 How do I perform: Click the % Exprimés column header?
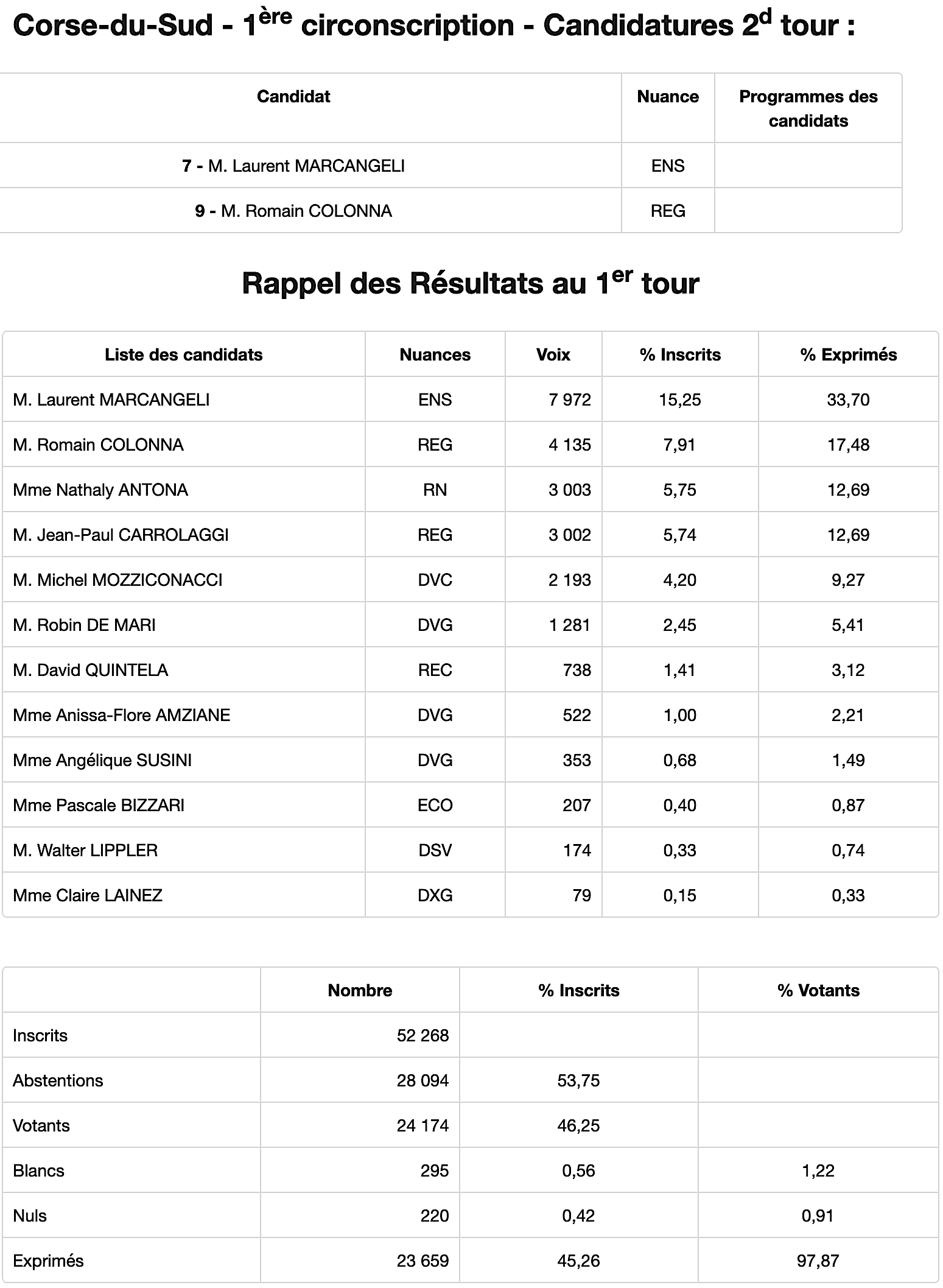(x=848, y=354)
